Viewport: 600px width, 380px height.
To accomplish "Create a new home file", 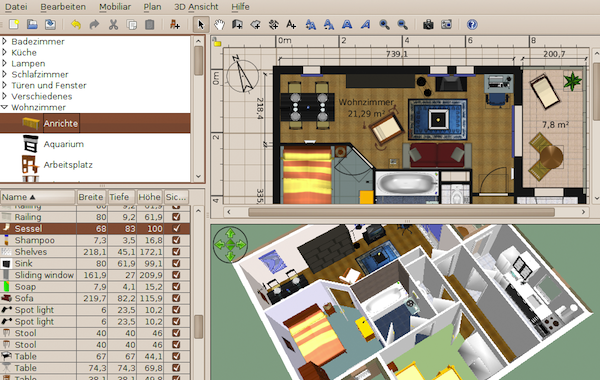I will 14,24.
